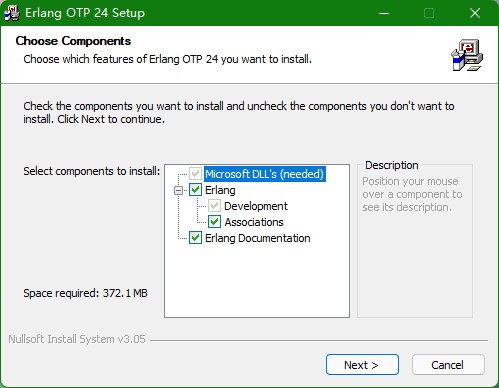Select the Associations tree item label

coord(254,222)
